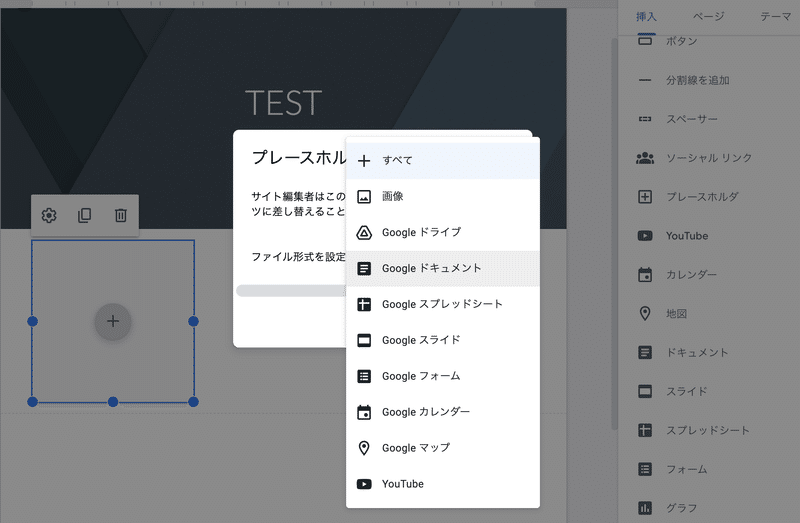
Task: Click the Slides icon in dropdown
Action: tap(364, 340)
